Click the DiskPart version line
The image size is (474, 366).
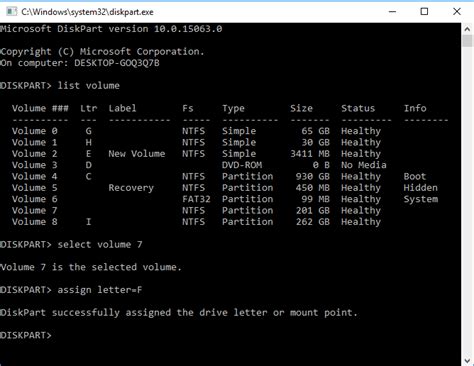tap(111, 29)
